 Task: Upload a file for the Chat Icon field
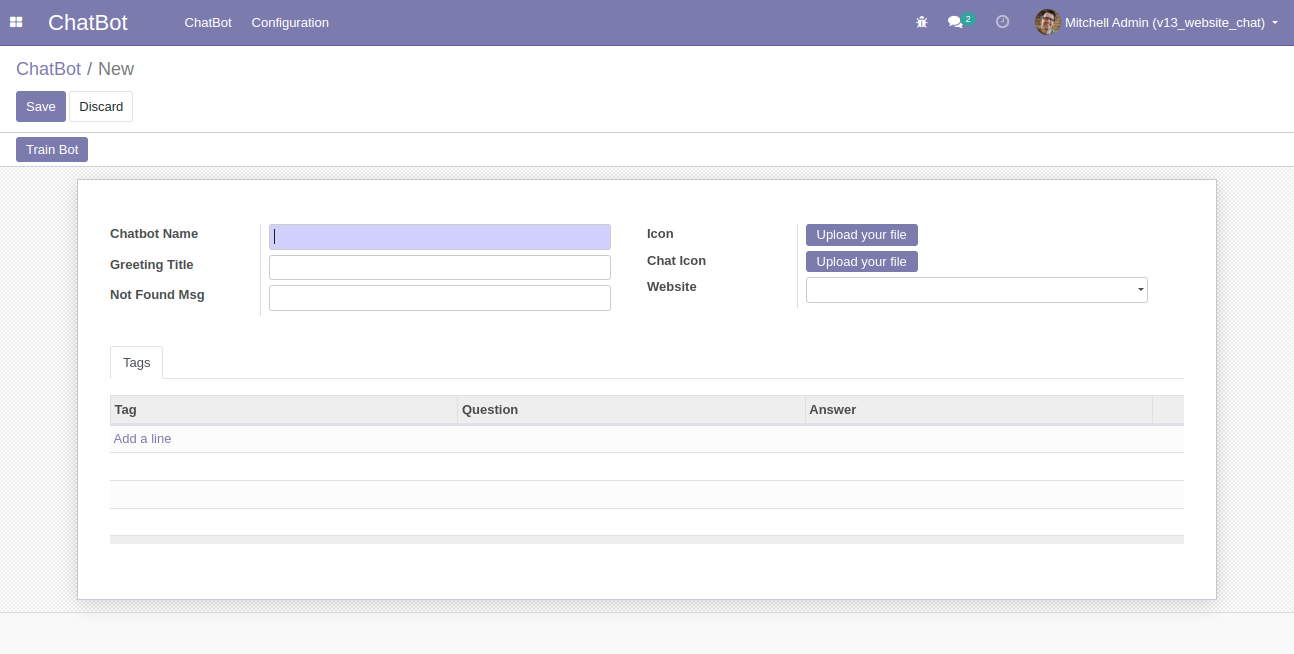pyautogui.click(x=861, y=261)
